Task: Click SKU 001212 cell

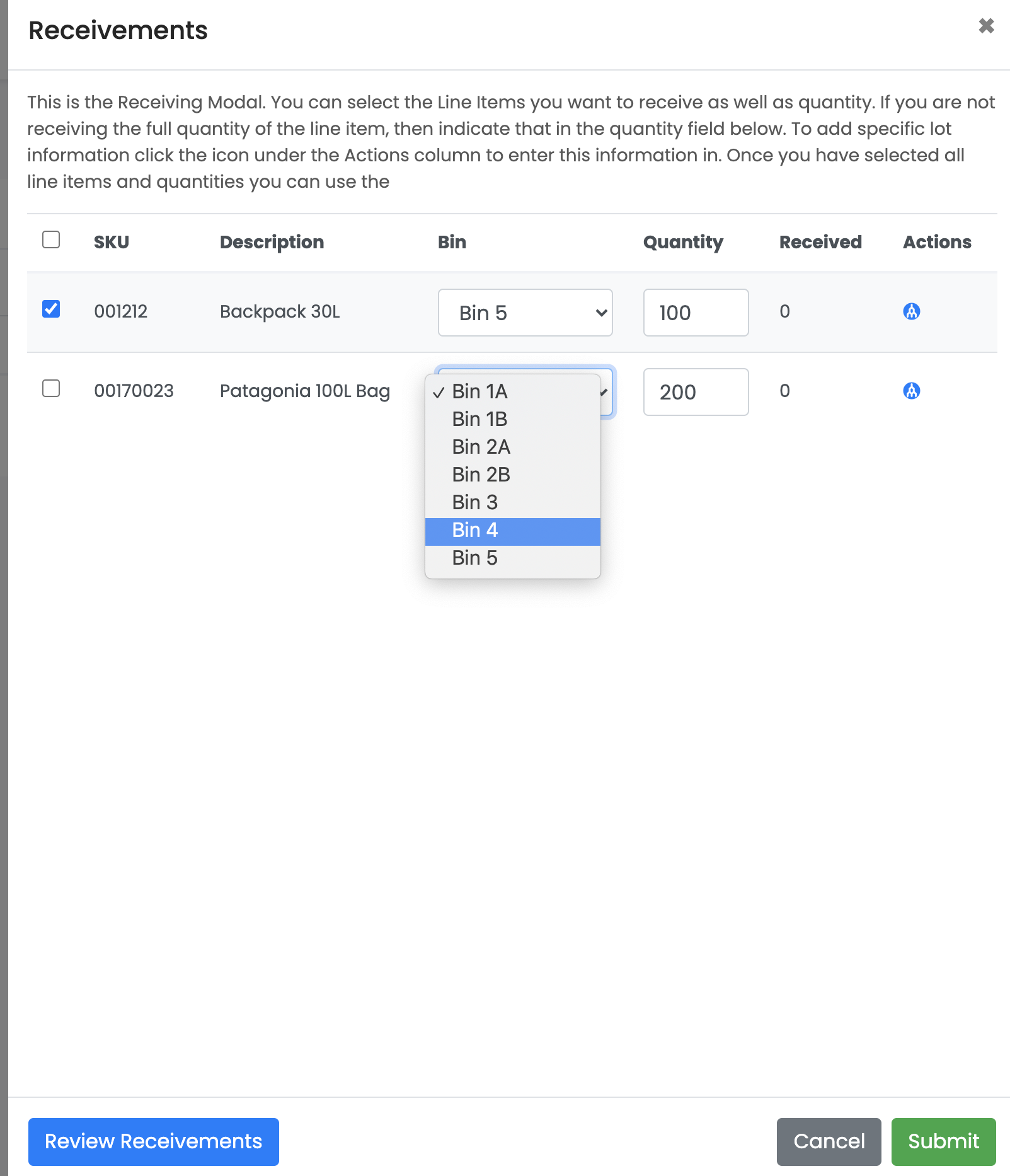Action: point(120,311)
